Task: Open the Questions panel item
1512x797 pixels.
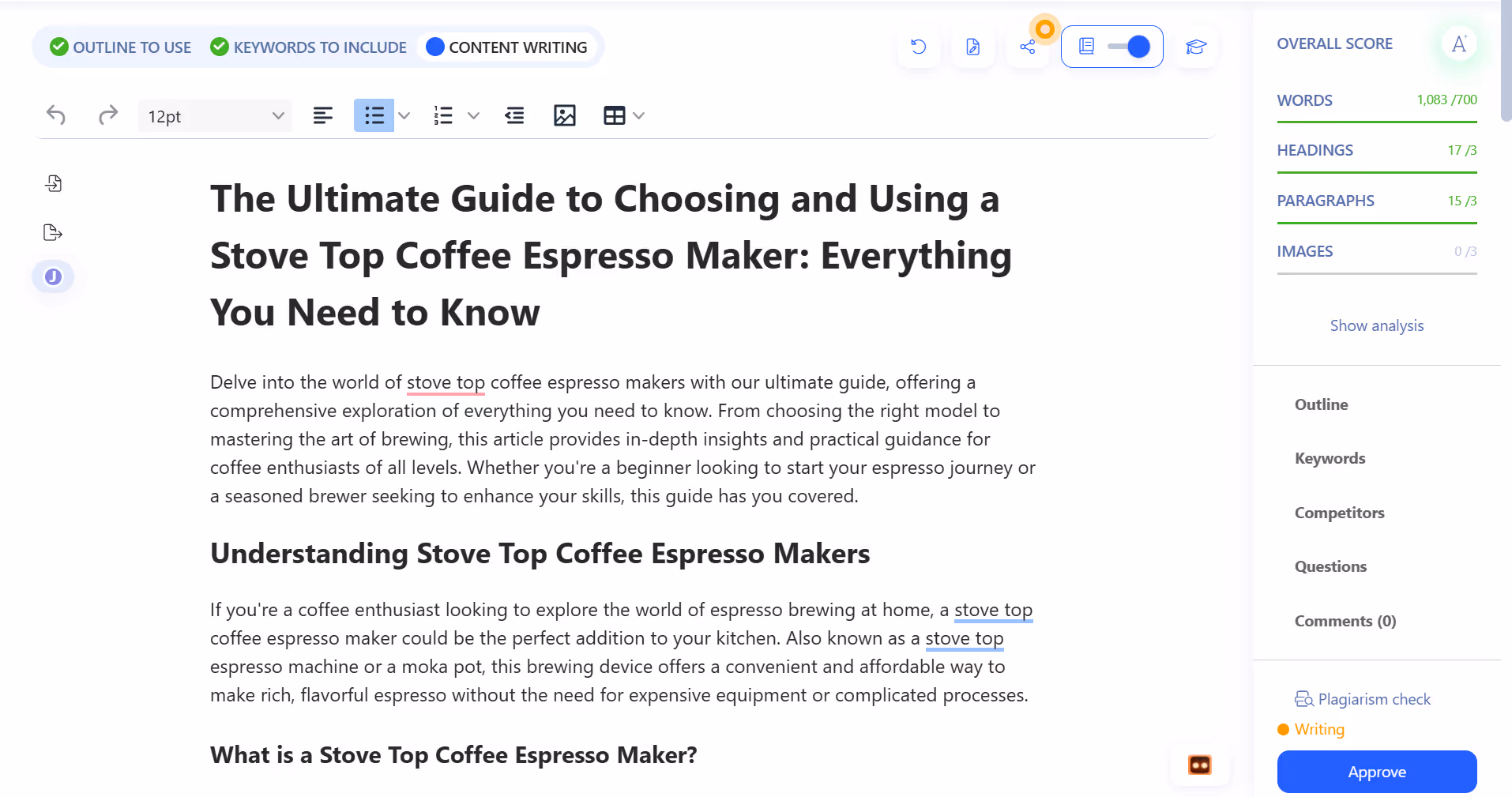Action: pyautogui.click(x=1331, y=566)
